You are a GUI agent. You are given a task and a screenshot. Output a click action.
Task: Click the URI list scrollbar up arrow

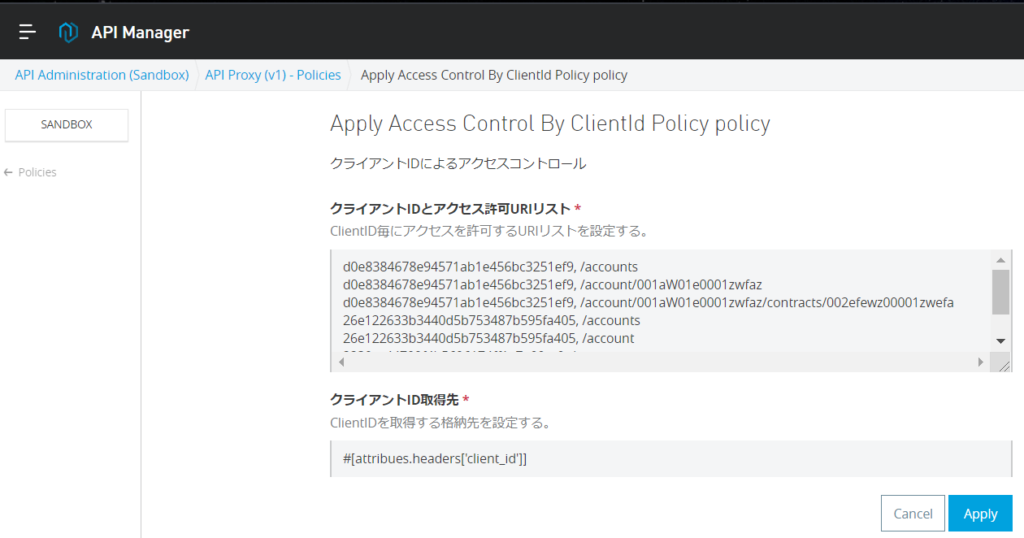[x=1001, y=259]
